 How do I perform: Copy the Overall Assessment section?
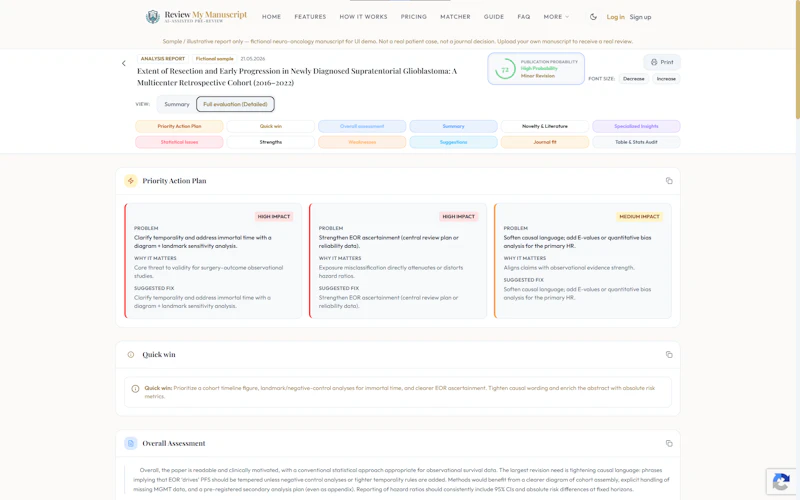pos(669,443)
